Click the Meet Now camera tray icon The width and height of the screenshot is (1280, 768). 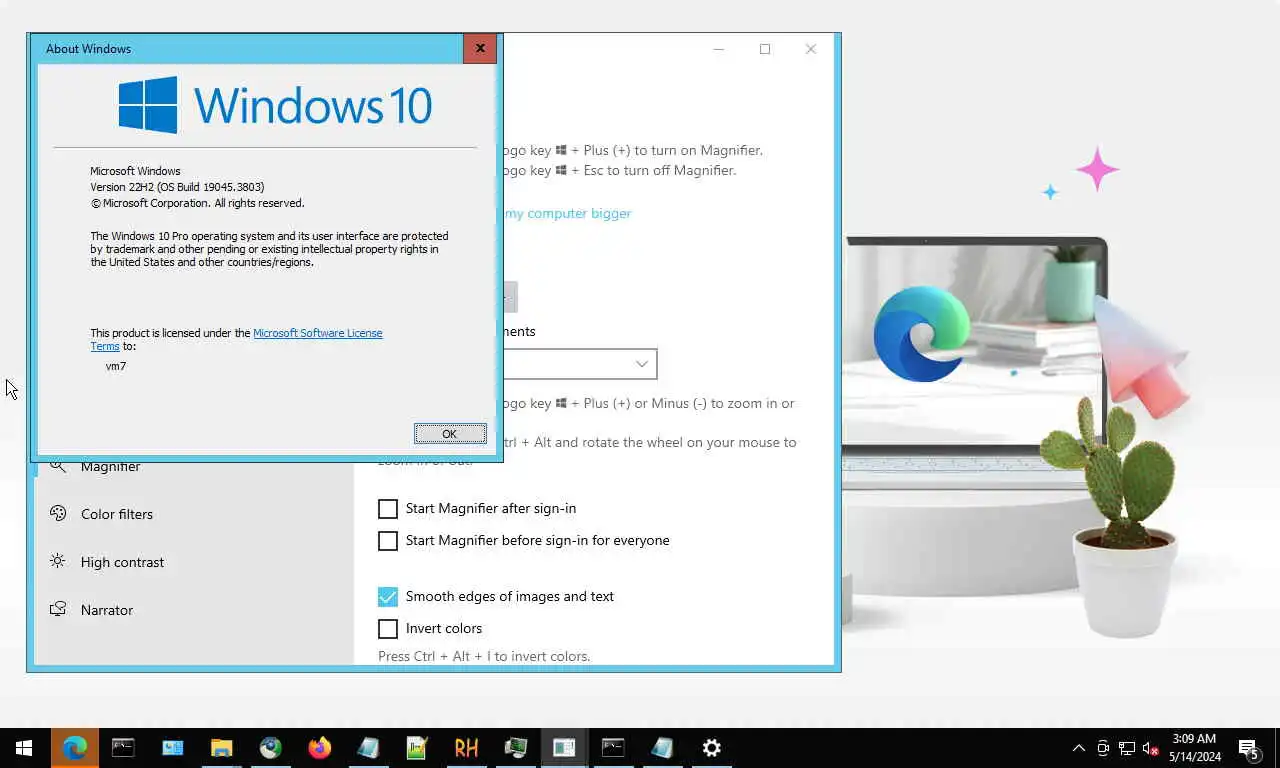tap(1103, 748)
